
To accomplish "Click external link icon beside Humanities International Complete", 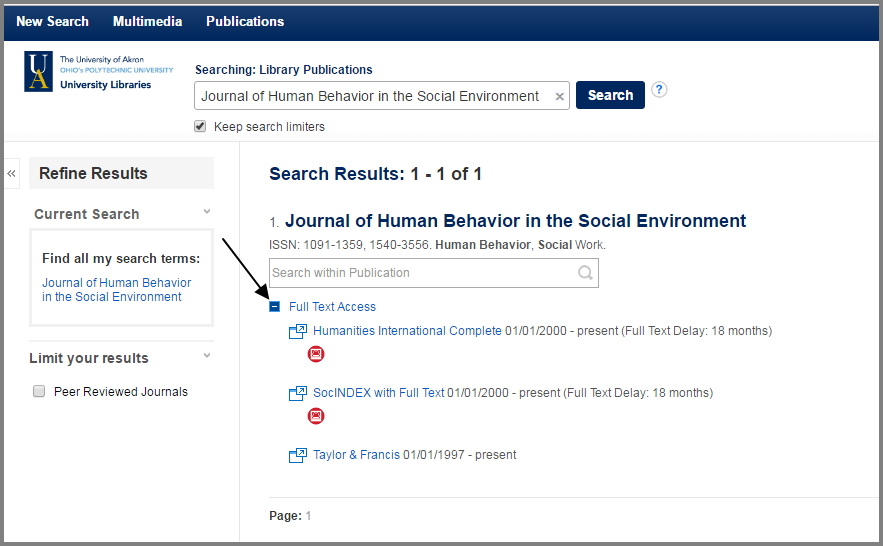I will [298, 331].
